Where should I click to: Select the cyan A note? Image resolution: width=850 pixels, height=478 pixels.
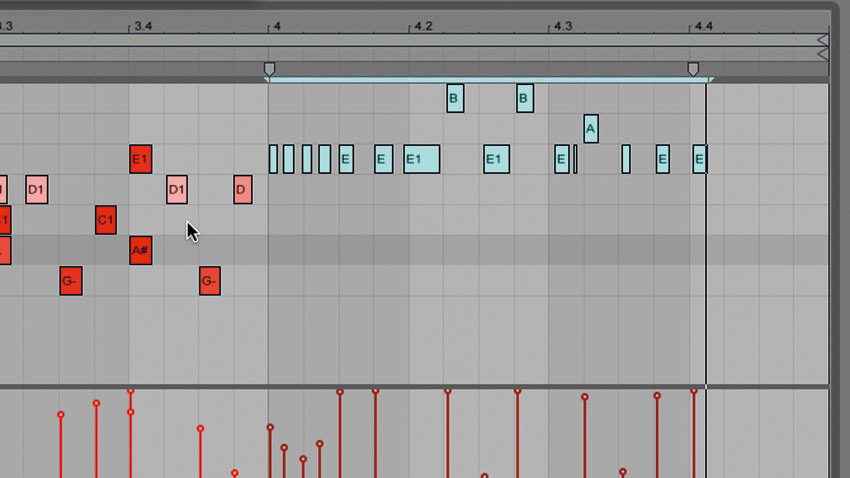coord(591,129)
